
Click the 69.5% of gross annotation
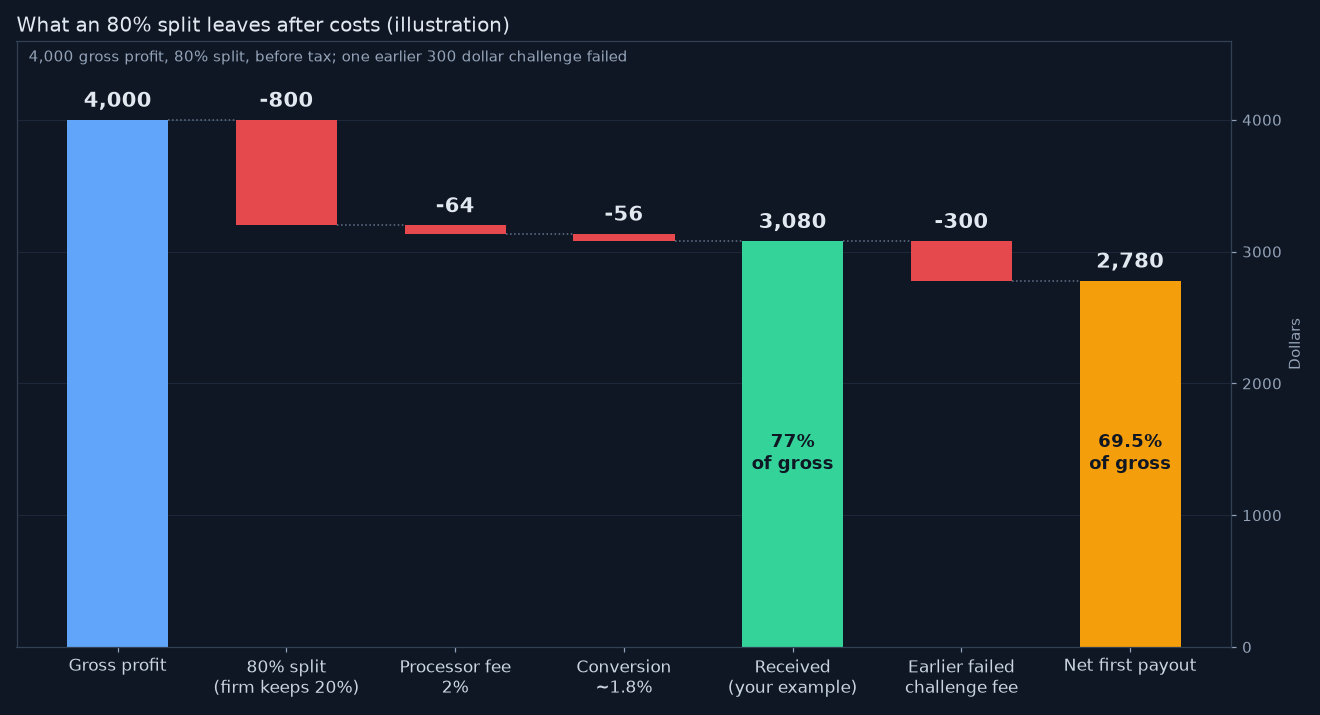[1130, 452]
